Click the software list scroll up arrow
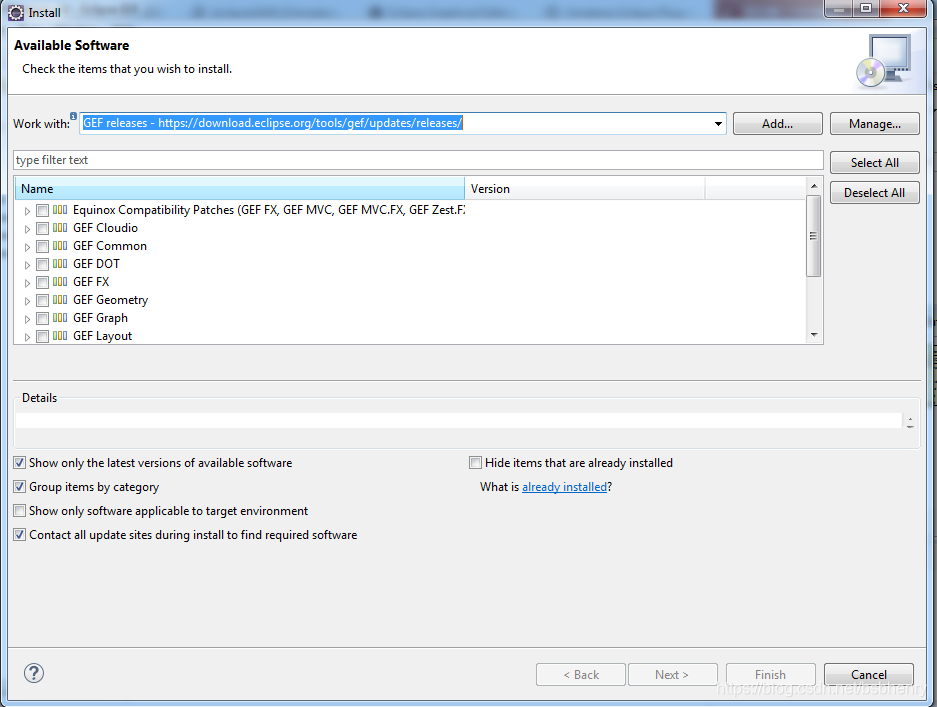The width and height of the screenshot is (937, 707). click(814, 186)
